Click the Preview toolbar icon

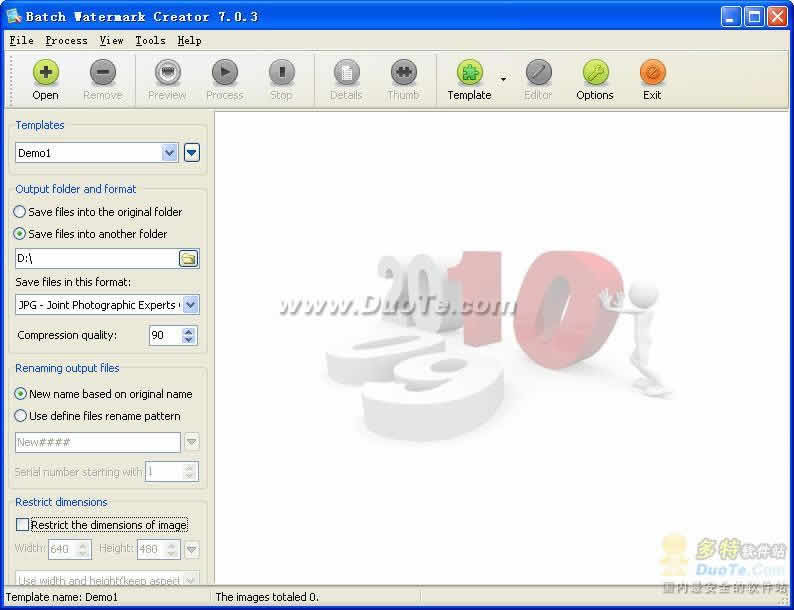(167, 74)
